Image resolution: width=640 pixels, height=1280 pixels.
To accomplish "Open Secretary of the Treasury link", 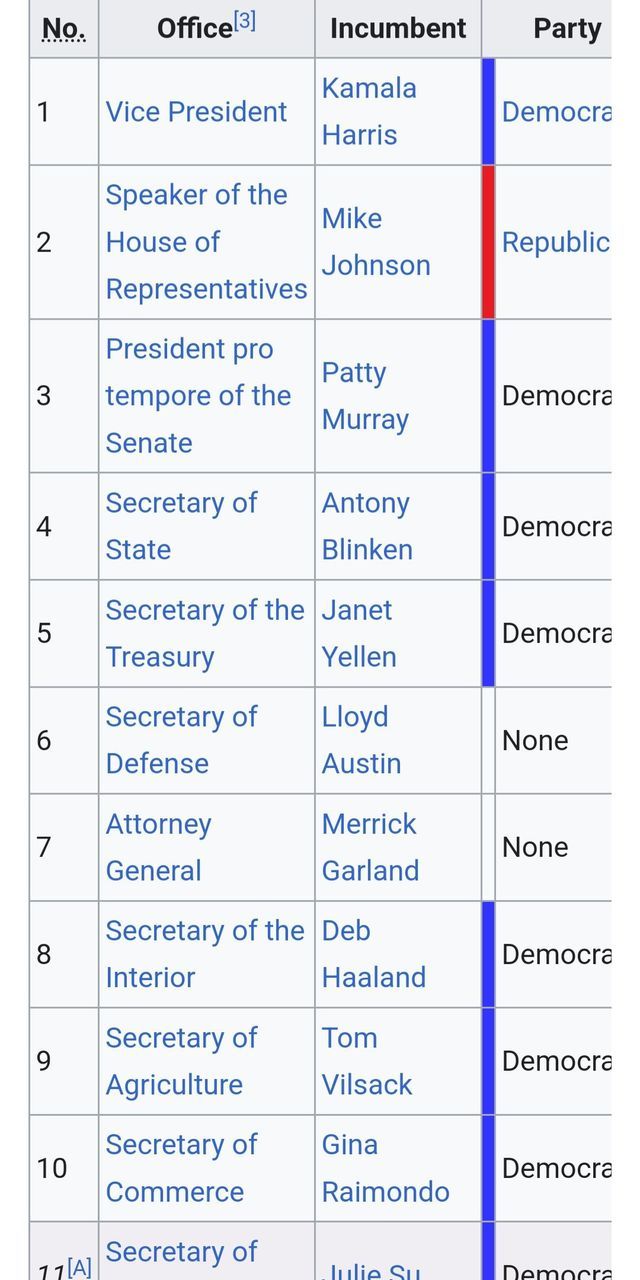I will tap(204, 633).
